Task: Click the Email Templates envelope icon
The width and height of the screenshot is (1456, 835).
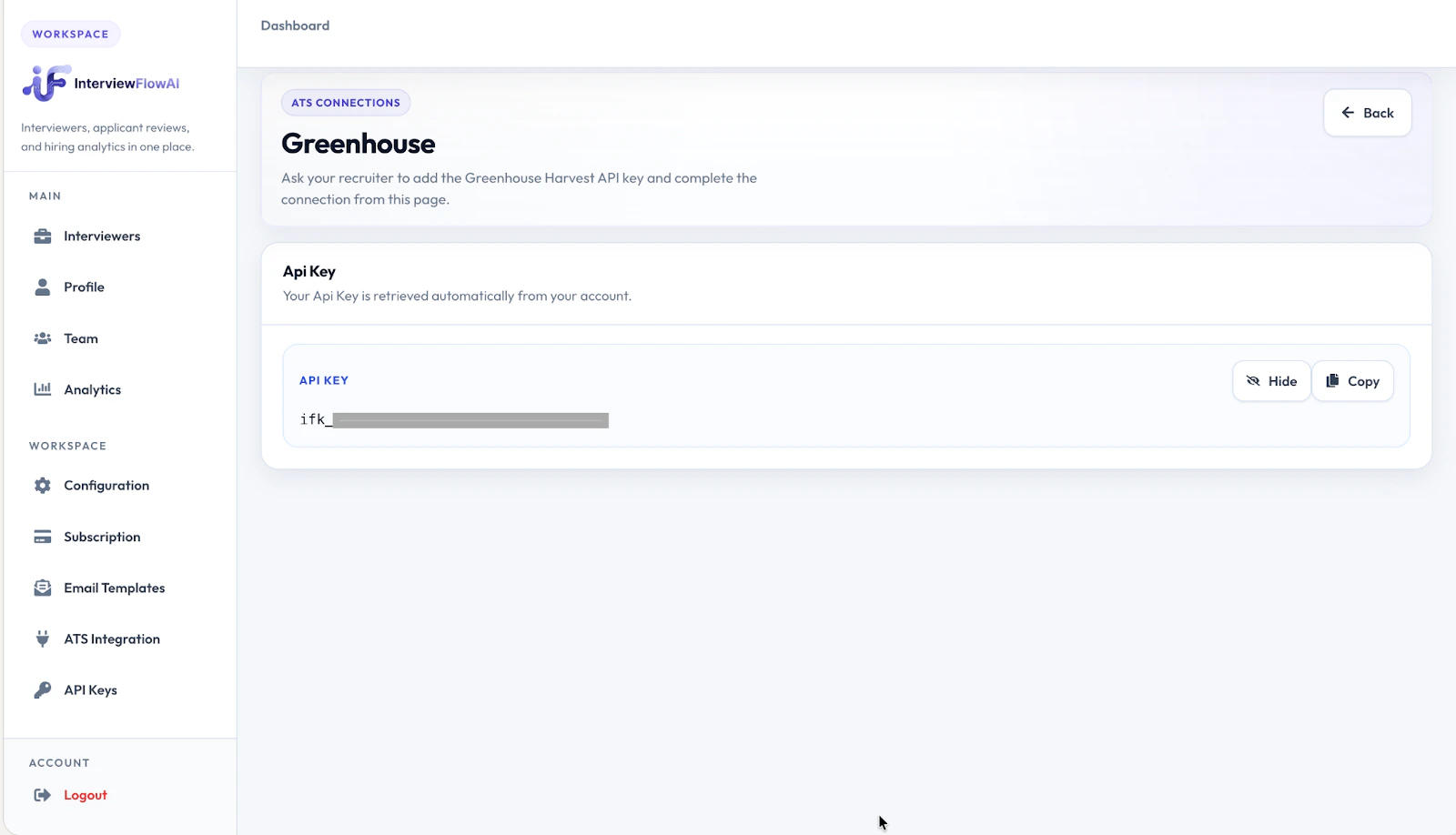Action: [x=43, y=588]
